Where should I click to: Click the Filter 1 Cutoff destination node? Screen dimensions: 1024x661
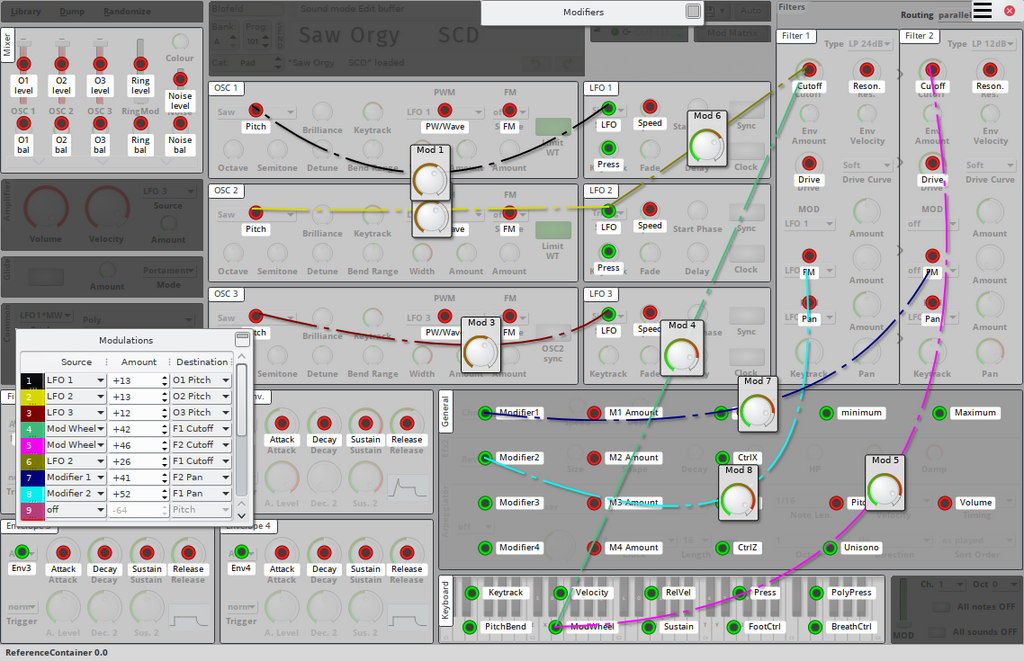pos(809,69)
